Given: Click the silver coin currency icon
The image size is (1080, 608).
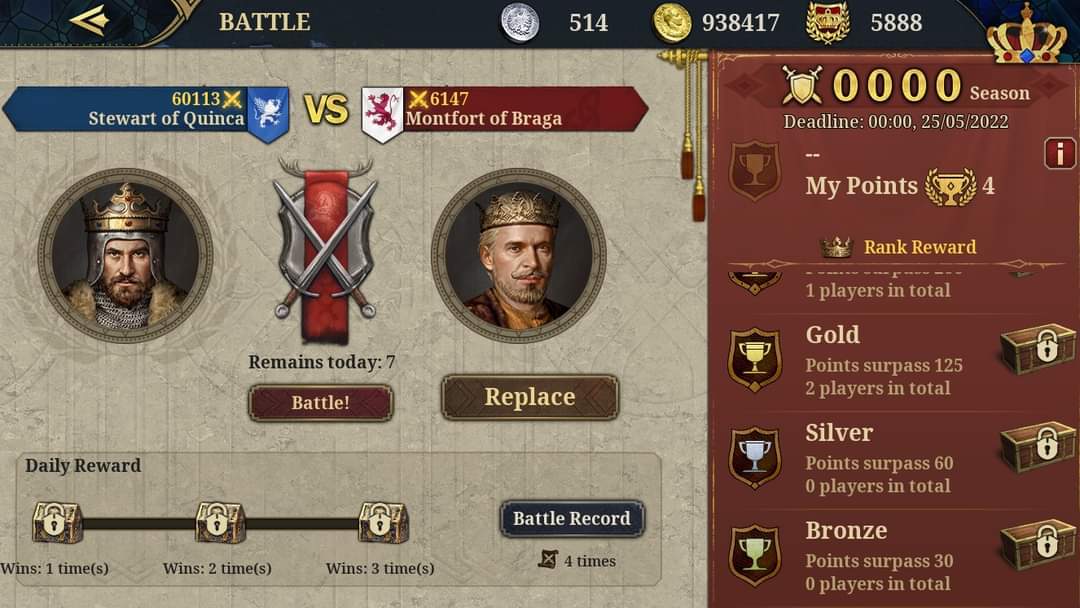Looking at the screenshot, I should (x=520, y=22).
